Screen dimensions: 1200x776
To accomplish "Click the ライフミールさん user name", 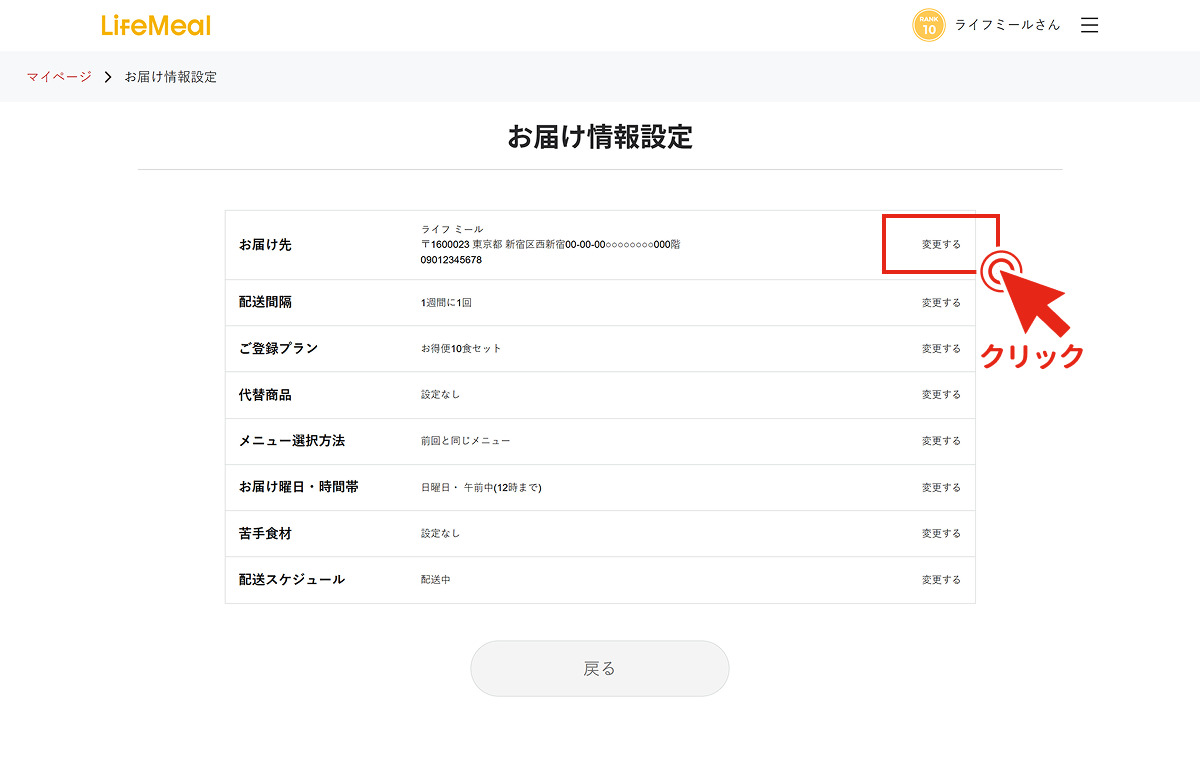I will [x=1007, y=26].
